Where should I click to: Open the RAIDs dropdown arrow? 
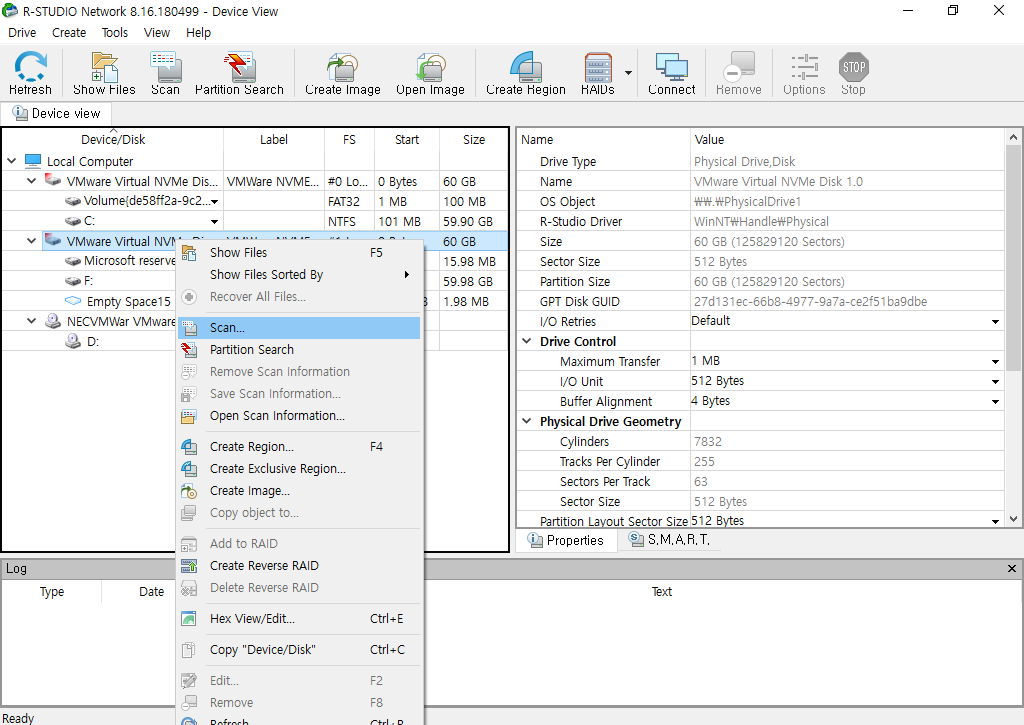point(628,72)
